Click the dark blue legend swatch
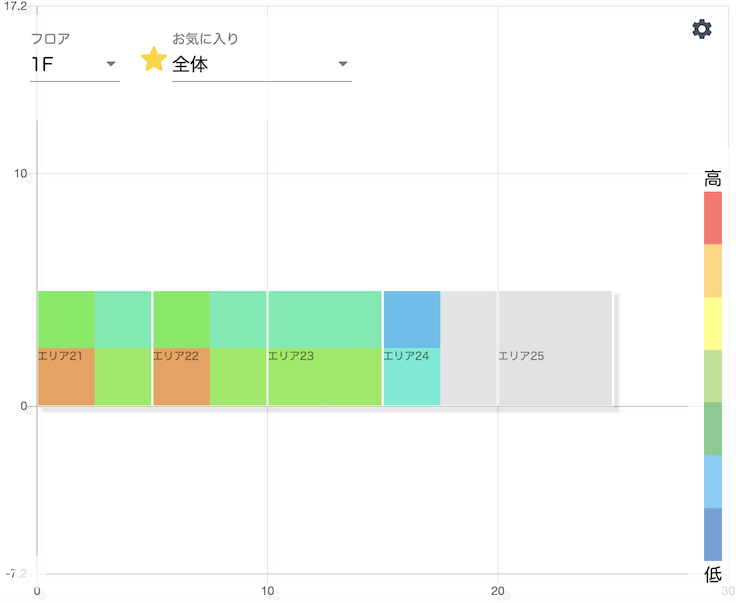This screenshot has width=736, height=603. (x=712, y=534)
